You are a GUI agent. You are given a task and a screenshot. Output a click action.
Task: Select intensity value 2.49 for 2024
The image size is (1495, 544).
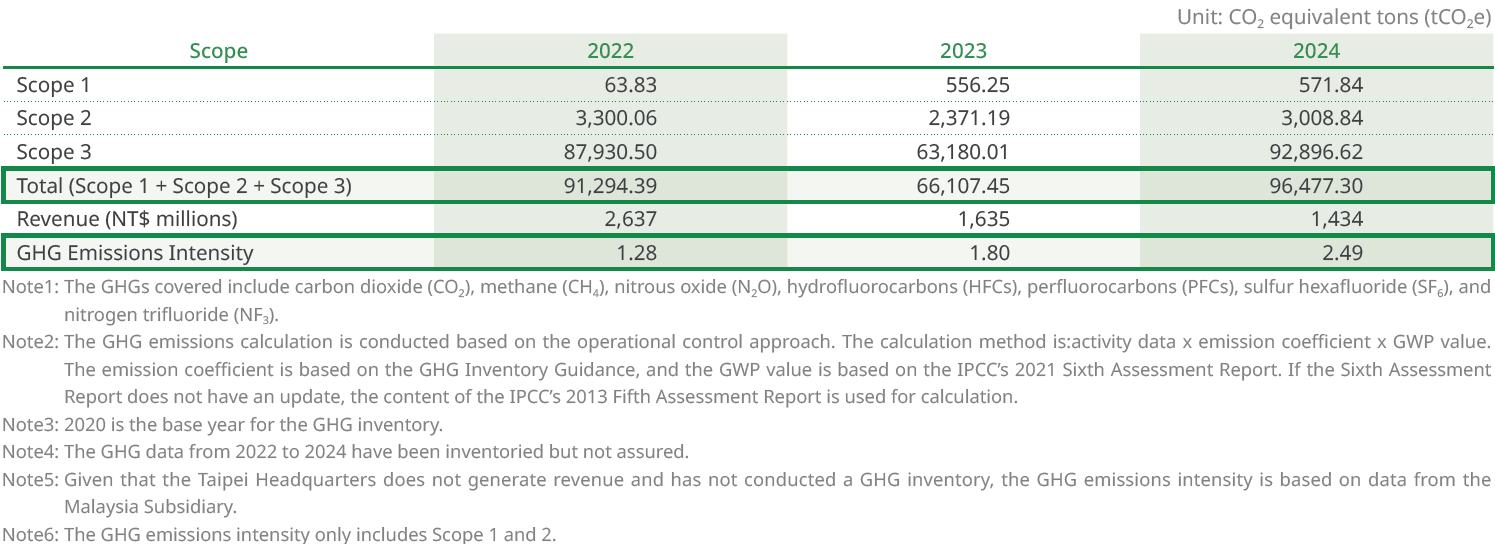[1342, 253]
